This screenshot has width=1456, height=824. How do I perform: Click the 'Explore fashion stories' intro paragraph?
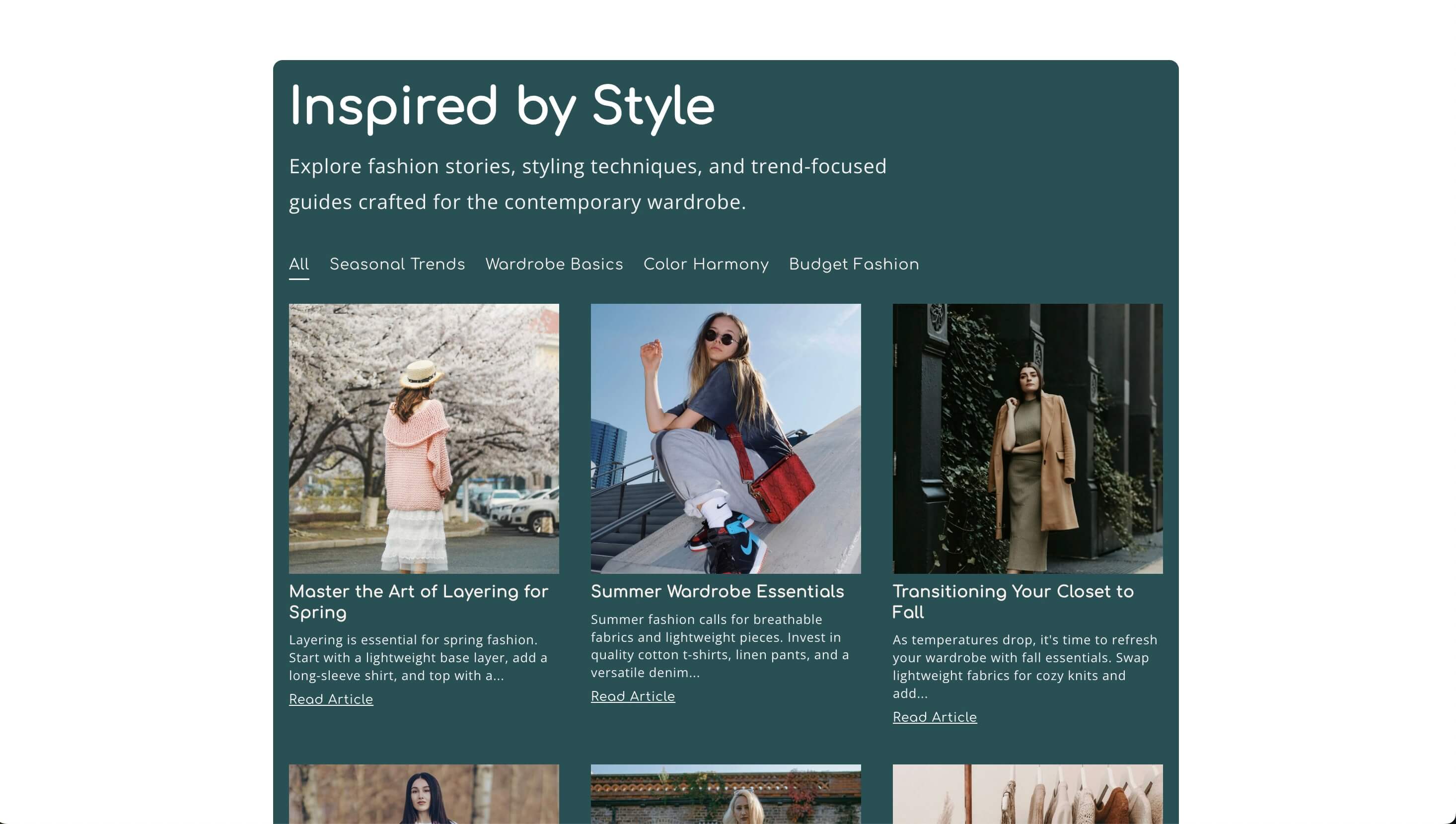[587, 184]
